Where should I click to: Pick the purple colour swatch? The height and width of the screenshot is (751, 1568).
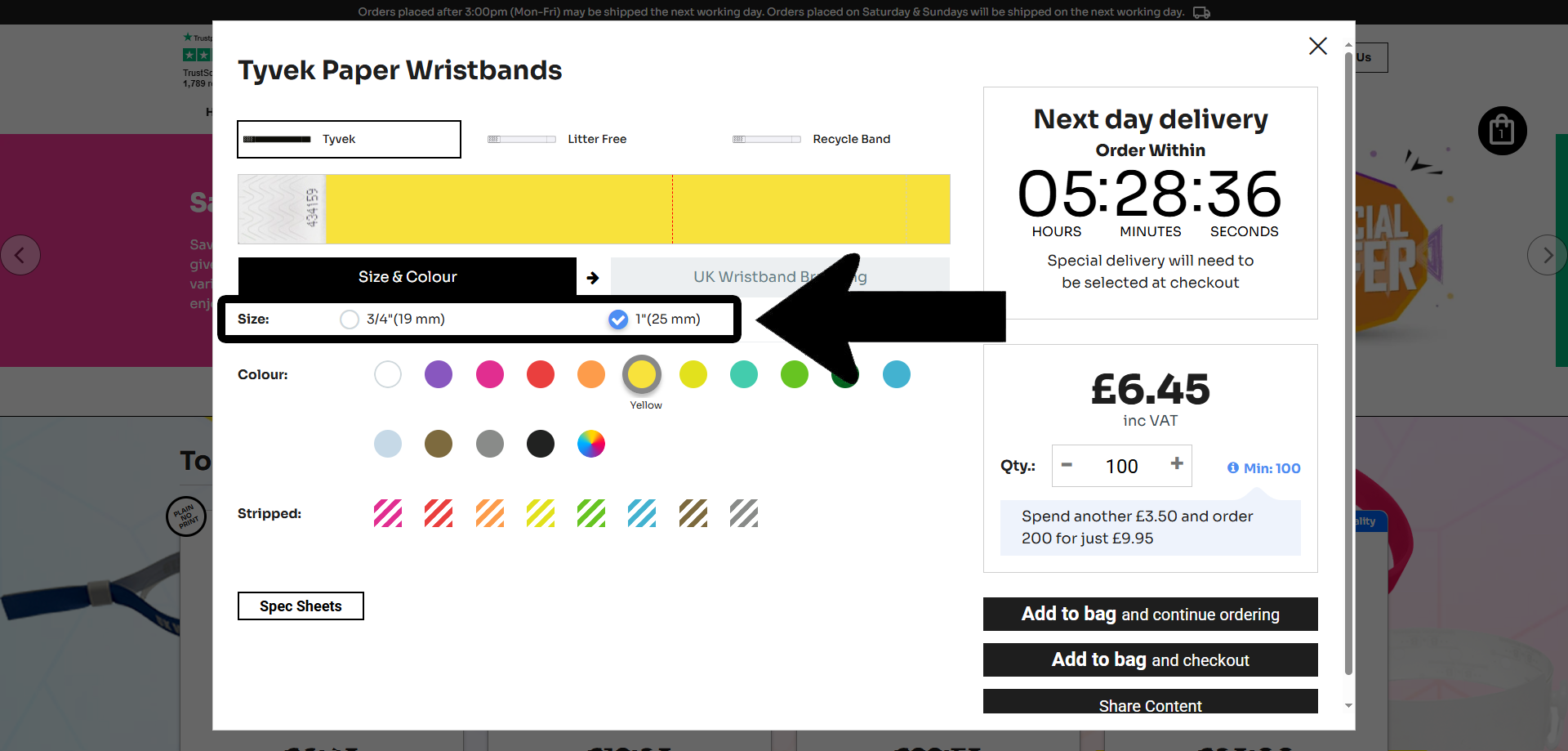(x=439, y=374)
